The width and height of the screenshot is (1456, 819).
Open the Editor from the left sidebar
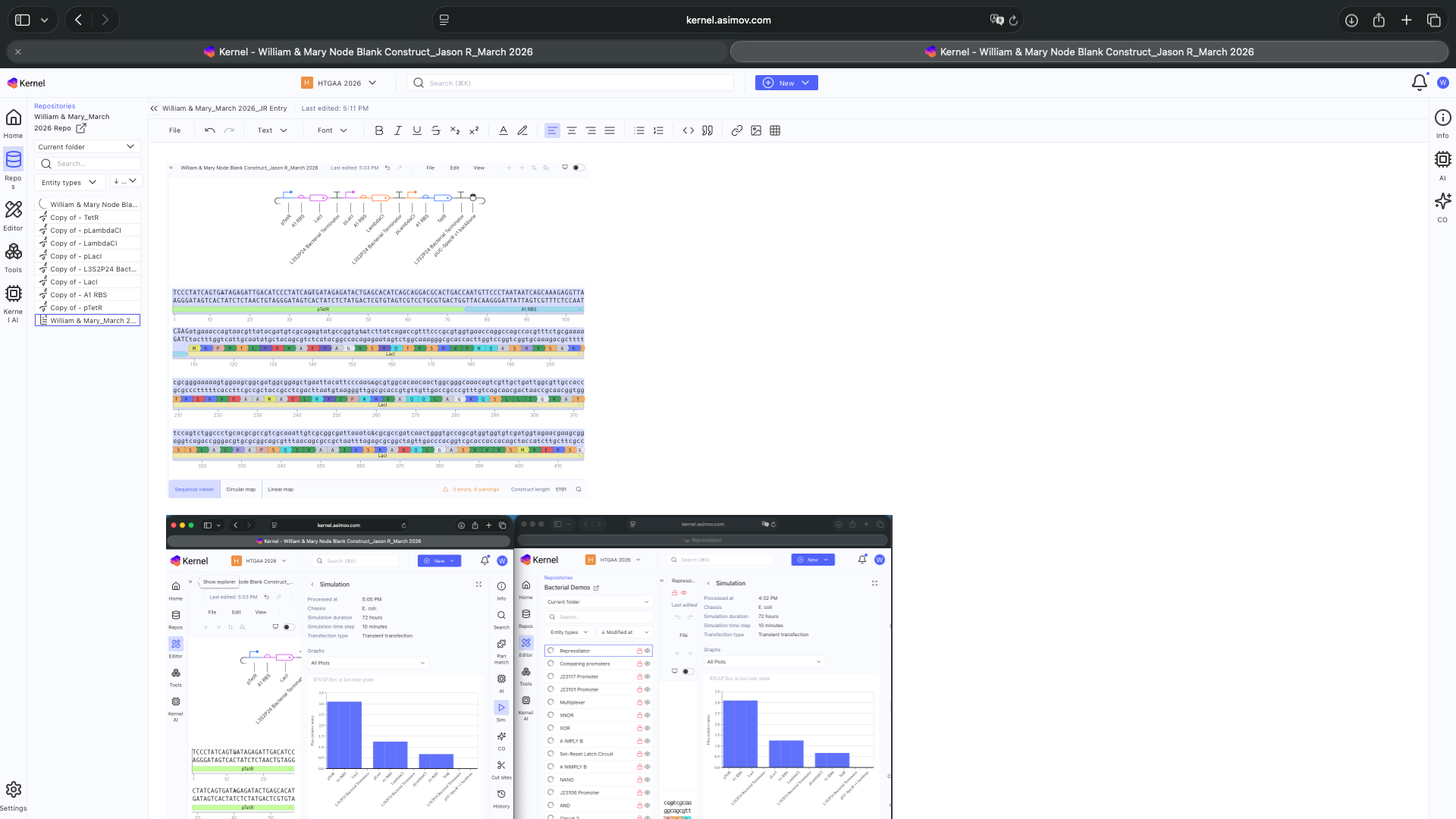tap(13, 215)
